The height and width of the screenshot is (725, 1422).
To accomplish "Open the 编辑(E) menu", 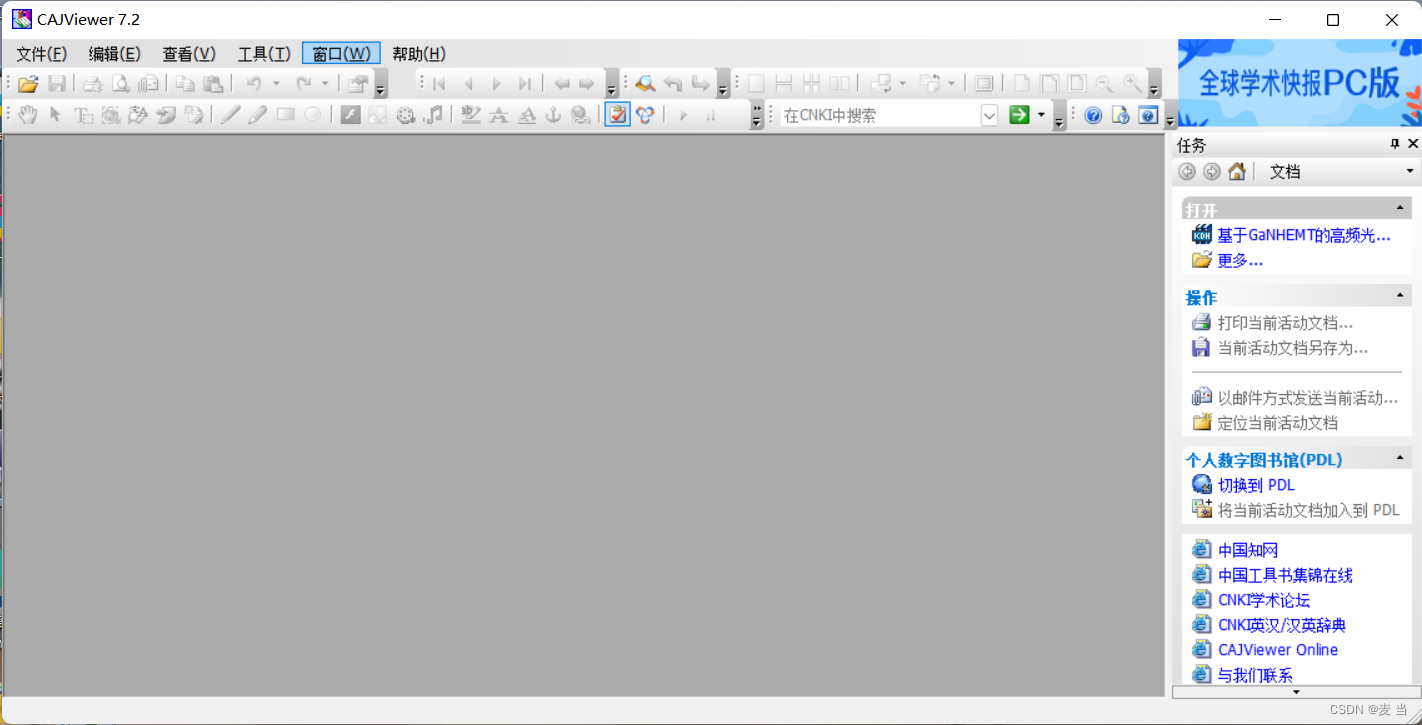I will point(115,53).
